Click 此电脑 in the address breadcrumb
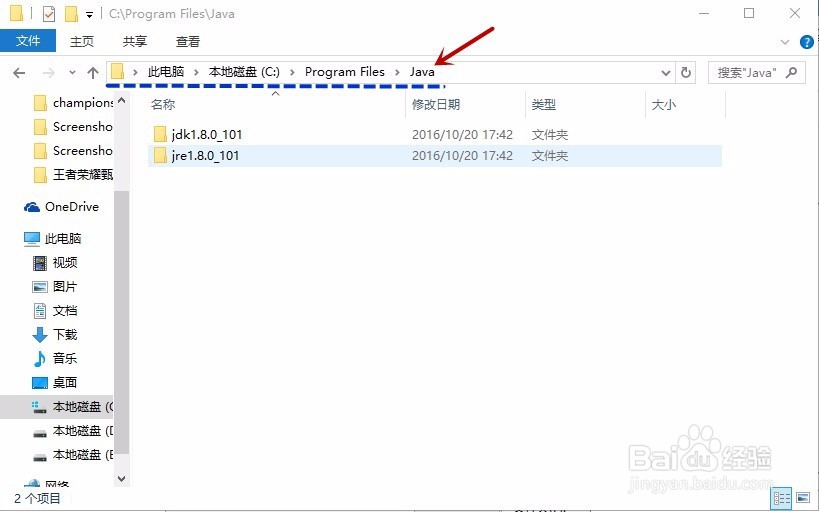This screenshot has height=512, width=819. (x=166, y=72)
